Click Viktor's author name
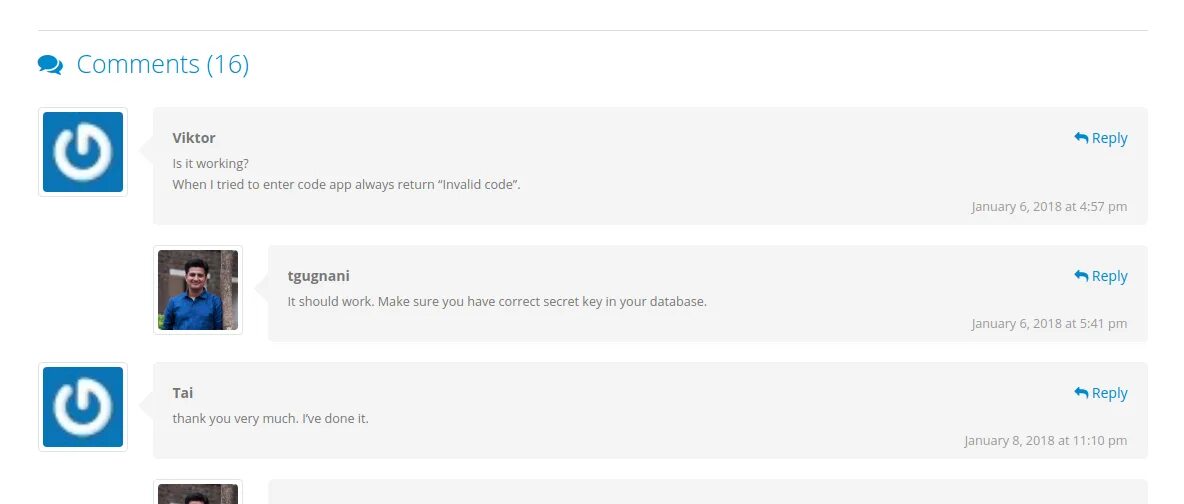Screen dimensions: 1184x504 tap(193, 138)
